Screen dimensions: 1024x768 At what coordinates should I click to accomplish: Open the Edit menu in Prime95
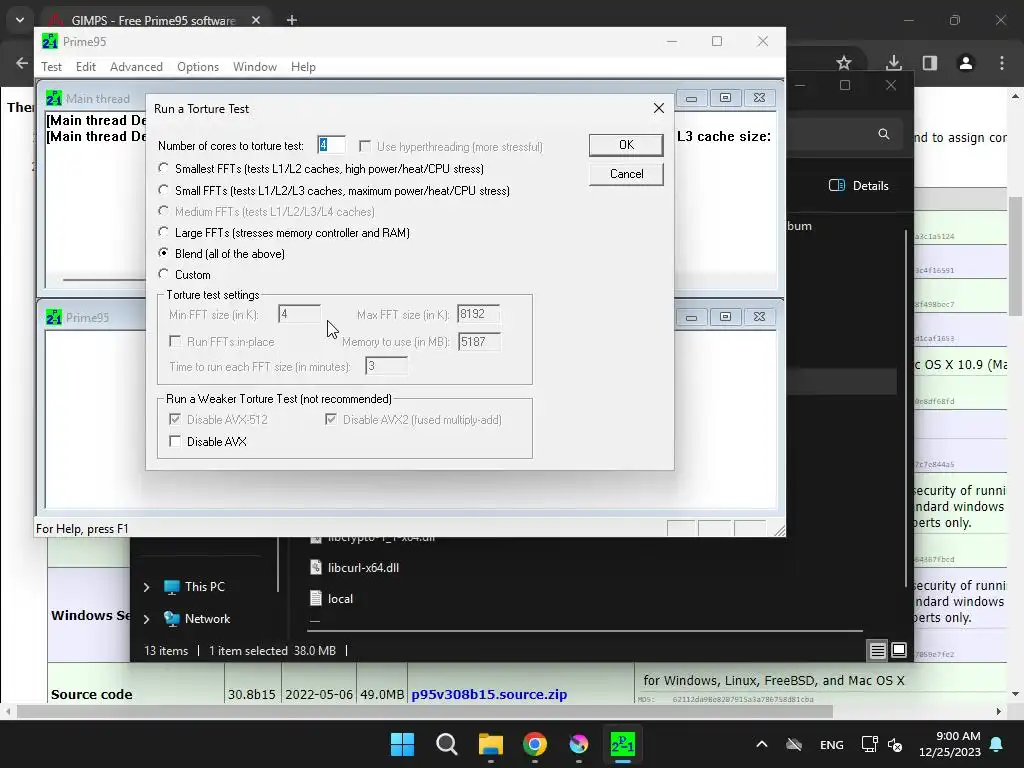point(86,67)
